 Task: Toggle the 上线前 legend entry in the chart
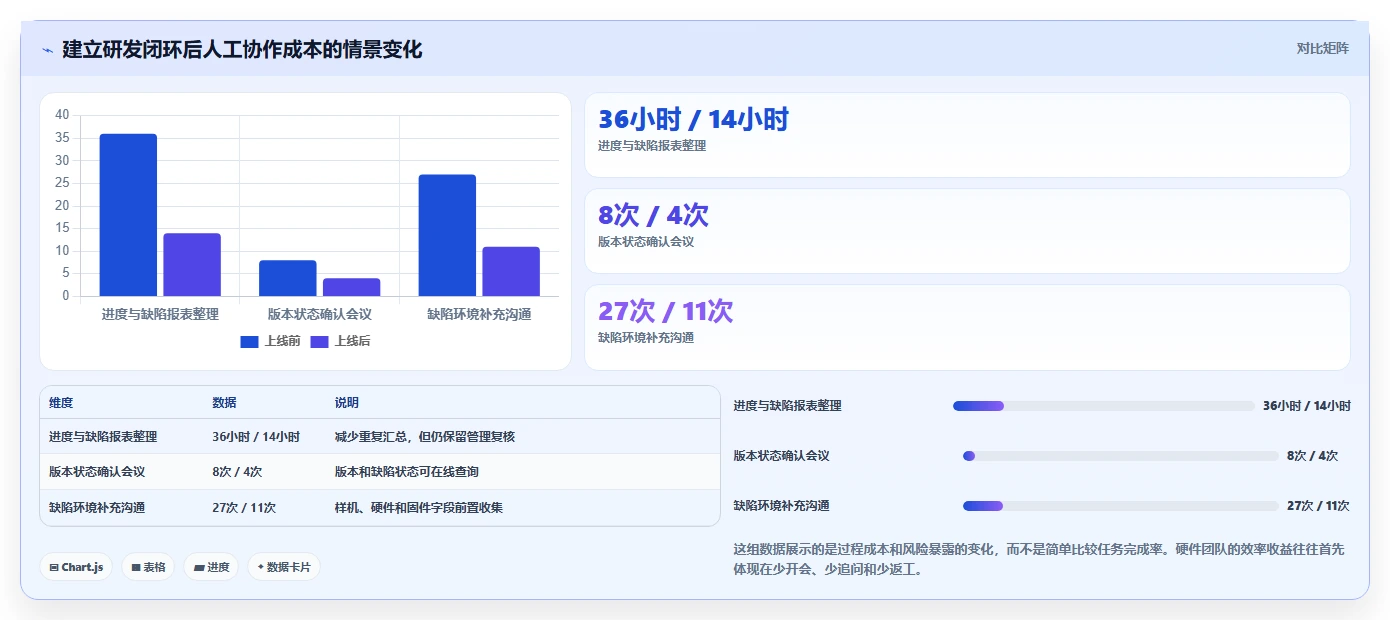(x=270, y=341)
